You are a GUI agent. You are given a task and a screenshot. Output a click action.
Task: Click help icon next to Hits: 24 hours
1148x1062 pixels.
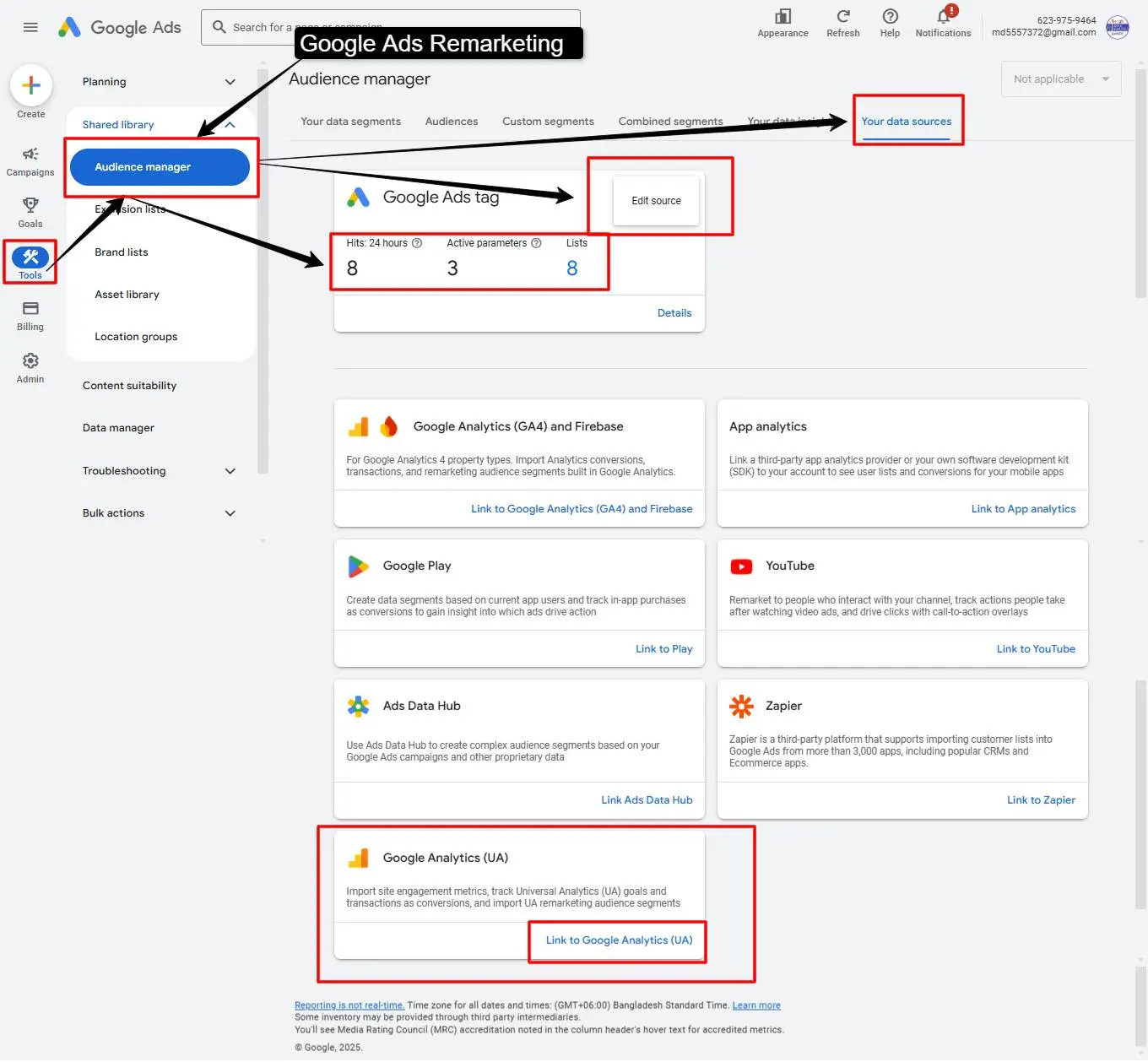(x=417, y=243)
